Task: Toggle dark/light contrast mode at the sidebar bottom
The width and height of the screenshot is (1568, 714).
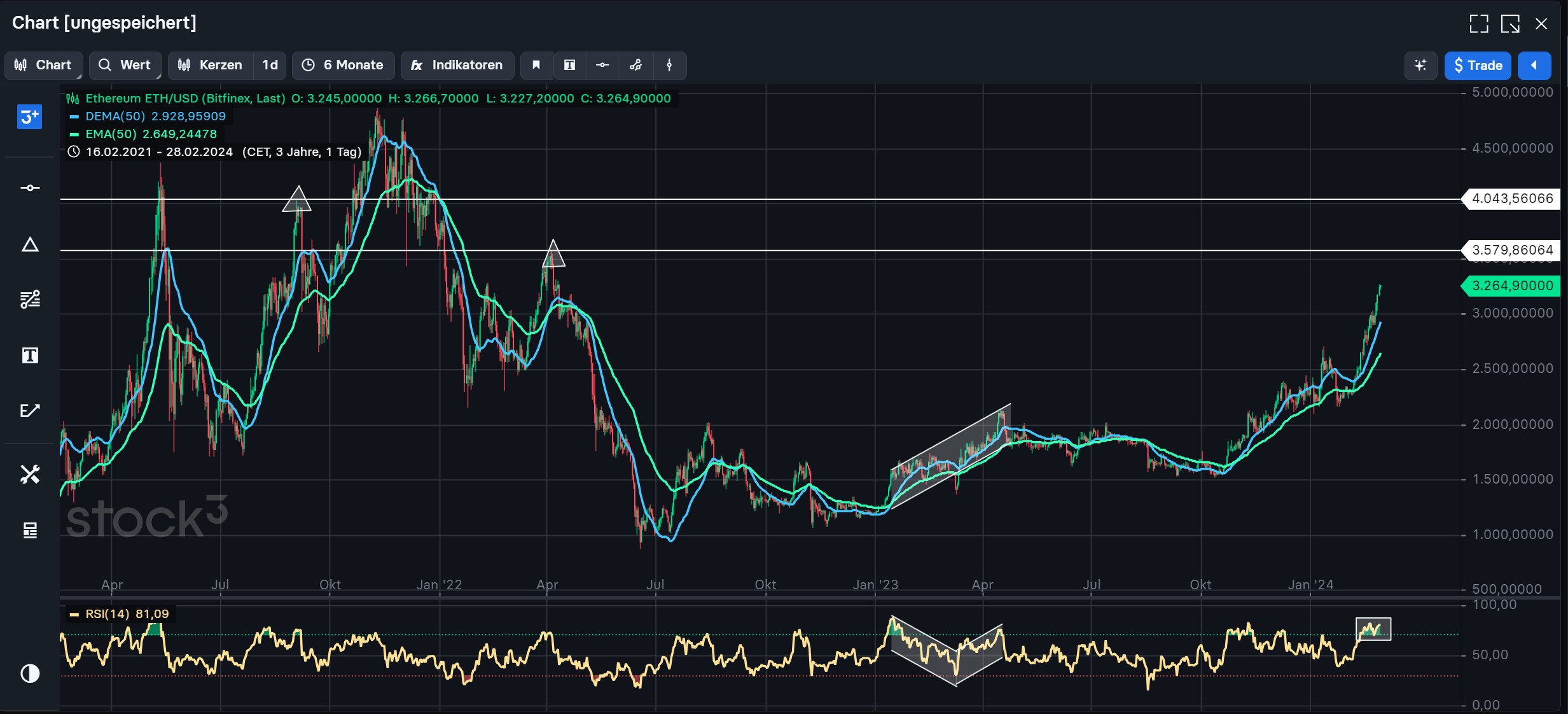Action: [x=29, y=673]
